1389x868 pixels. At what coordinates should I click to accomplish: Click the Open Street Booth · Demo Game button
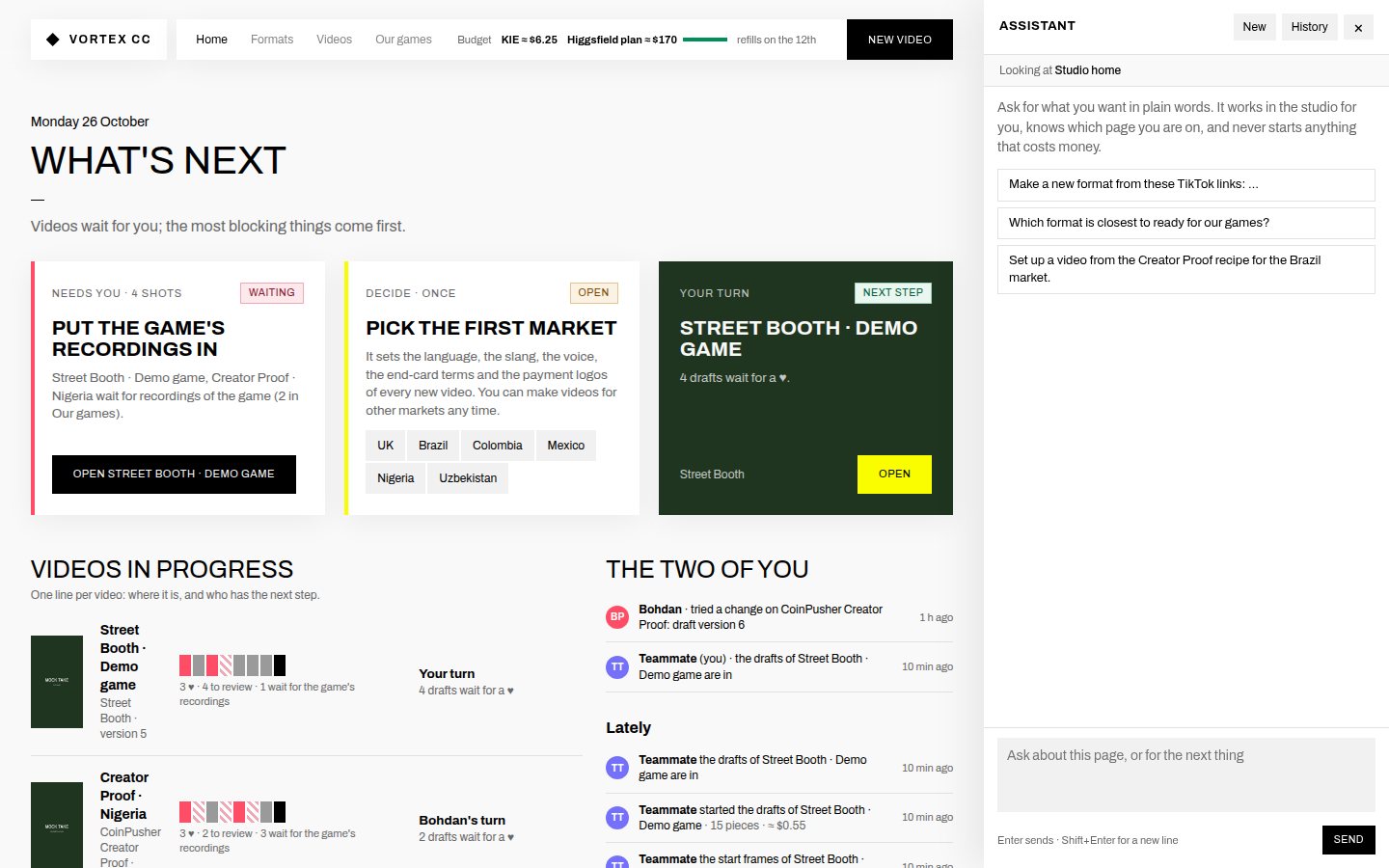click(x=174, y=475)
